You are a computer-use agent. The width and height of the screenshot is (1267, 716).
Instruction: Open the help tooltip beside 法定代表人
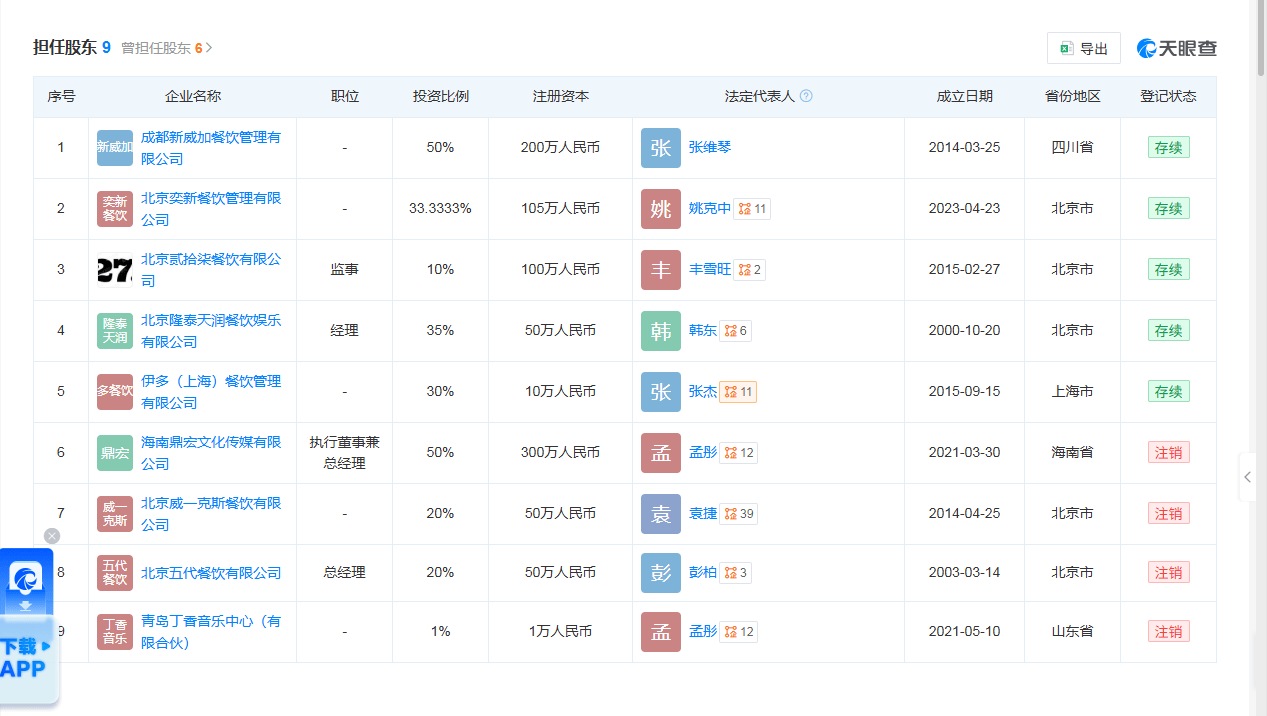tap(807, 95)
